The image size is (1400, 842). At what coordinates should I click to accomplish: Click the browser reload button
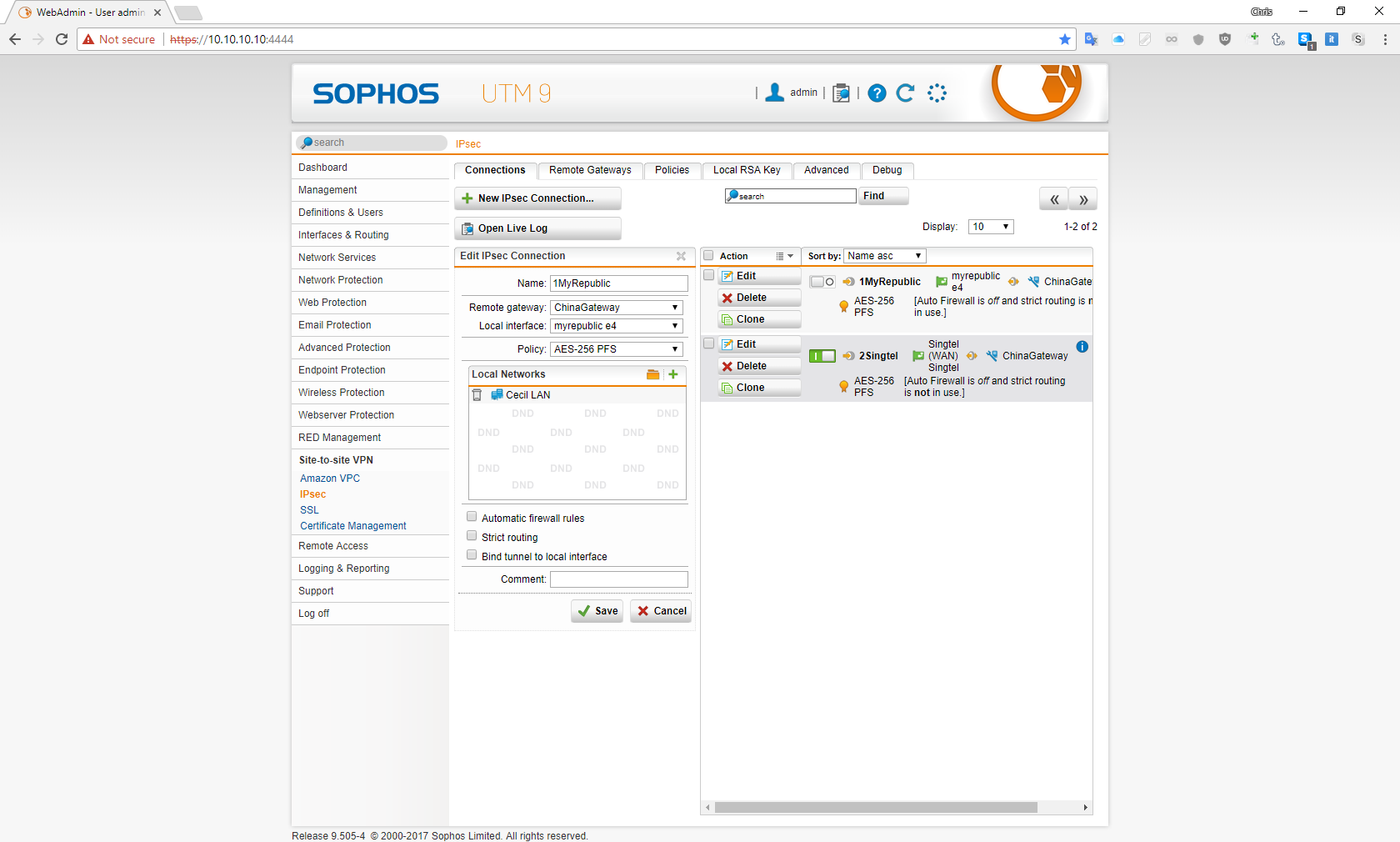62,39
